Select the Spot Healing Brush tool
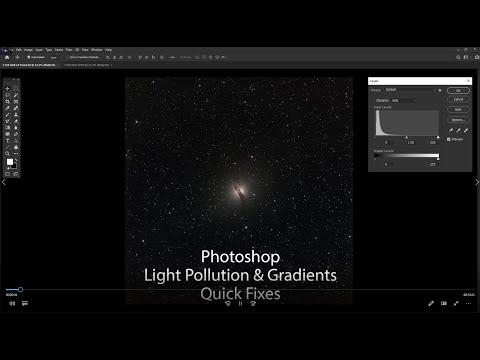480x360 pixels. pyautogui.click(x=16, y=108)
